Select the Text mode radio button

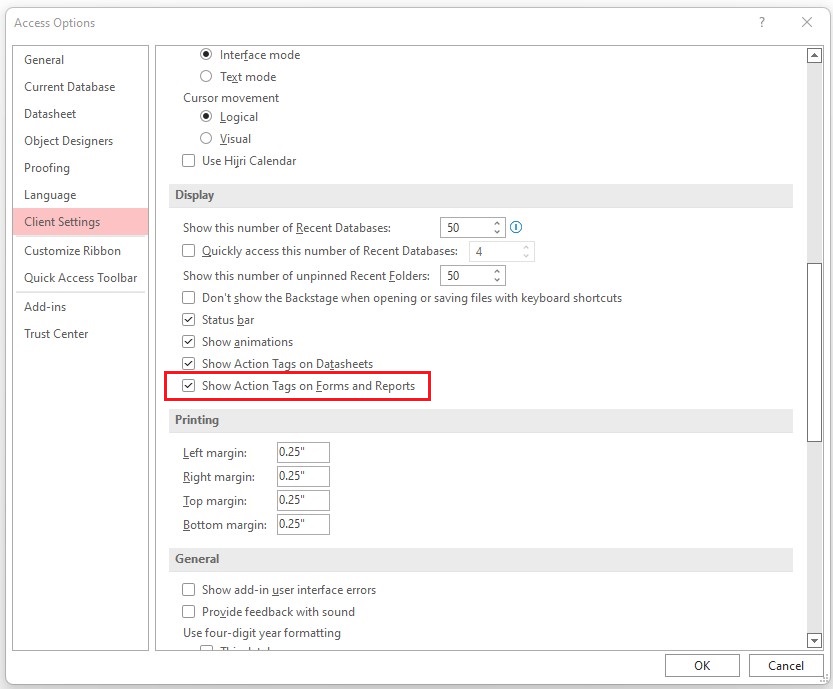coord(206,76)
